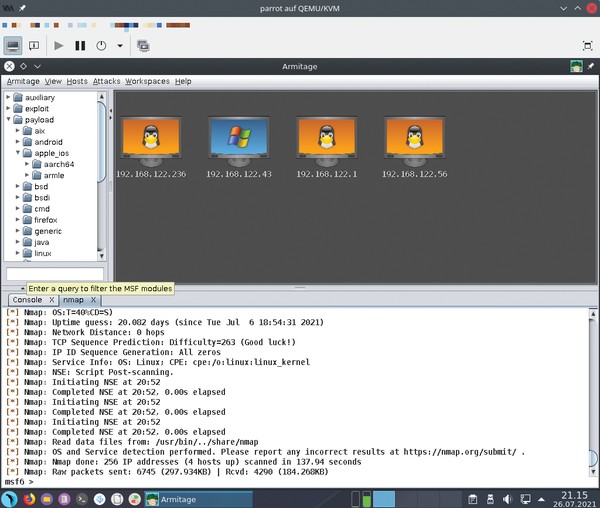Expand the aix payload folder

(18, 130)
